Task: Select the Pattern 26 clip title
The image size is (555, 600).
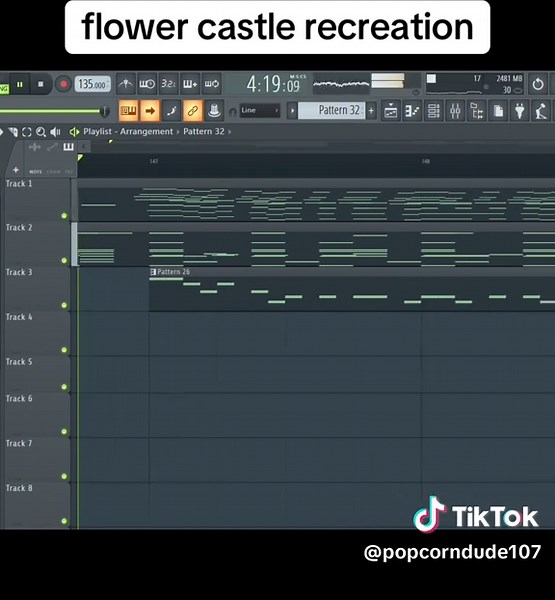Action: coord(173,272)
